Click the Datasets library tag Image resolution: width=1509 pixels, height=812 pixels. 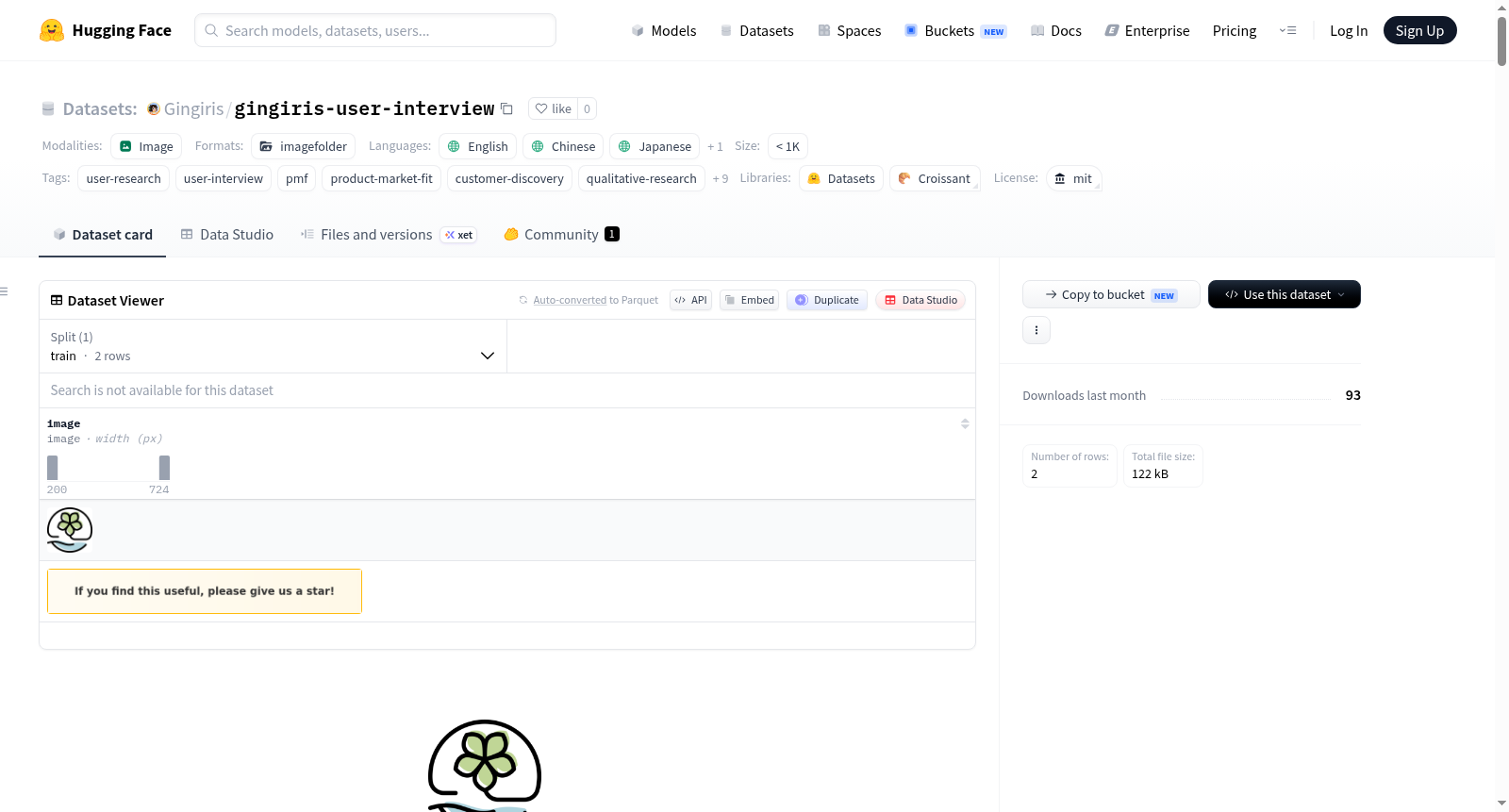click(841, 178)
